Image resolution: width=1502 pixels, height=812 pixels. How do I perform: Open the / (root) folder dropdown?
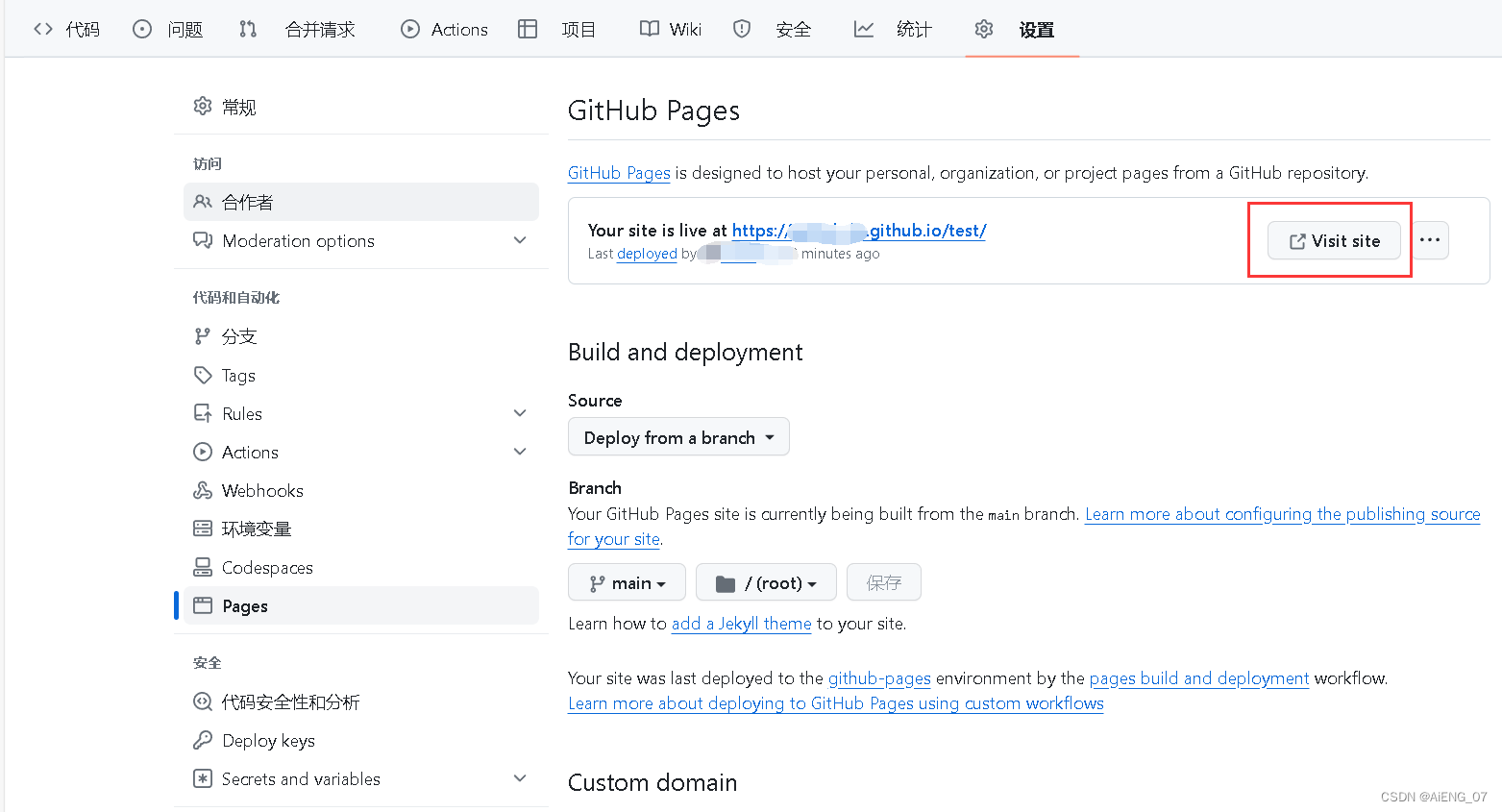766,582
